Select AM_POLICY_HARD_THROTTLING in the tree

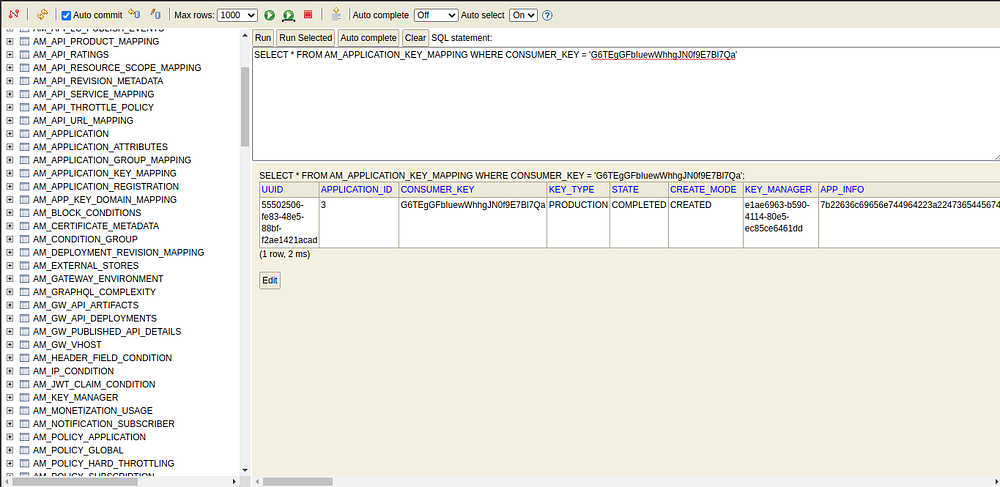coord(103,463)
